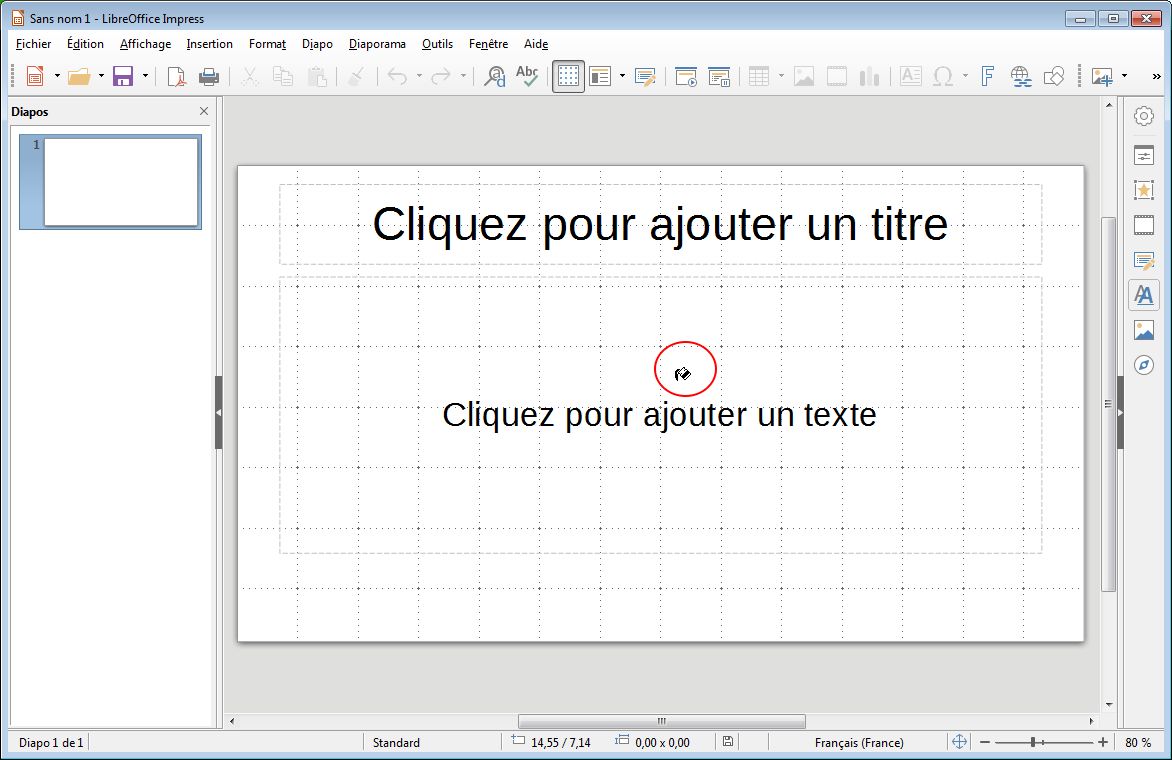Expand the Table dropdown arrow

pos(781,76)
